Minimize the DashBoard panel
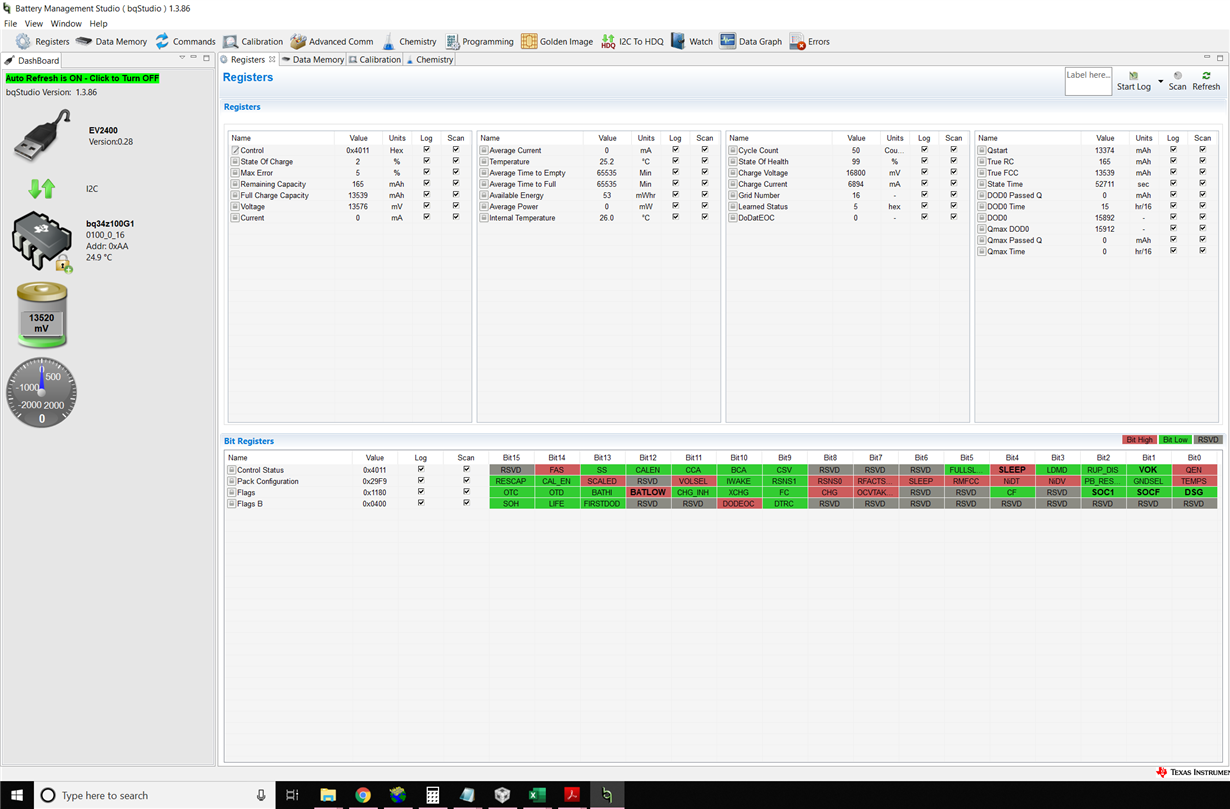The image size is (1230, 809). coord(194,59)
